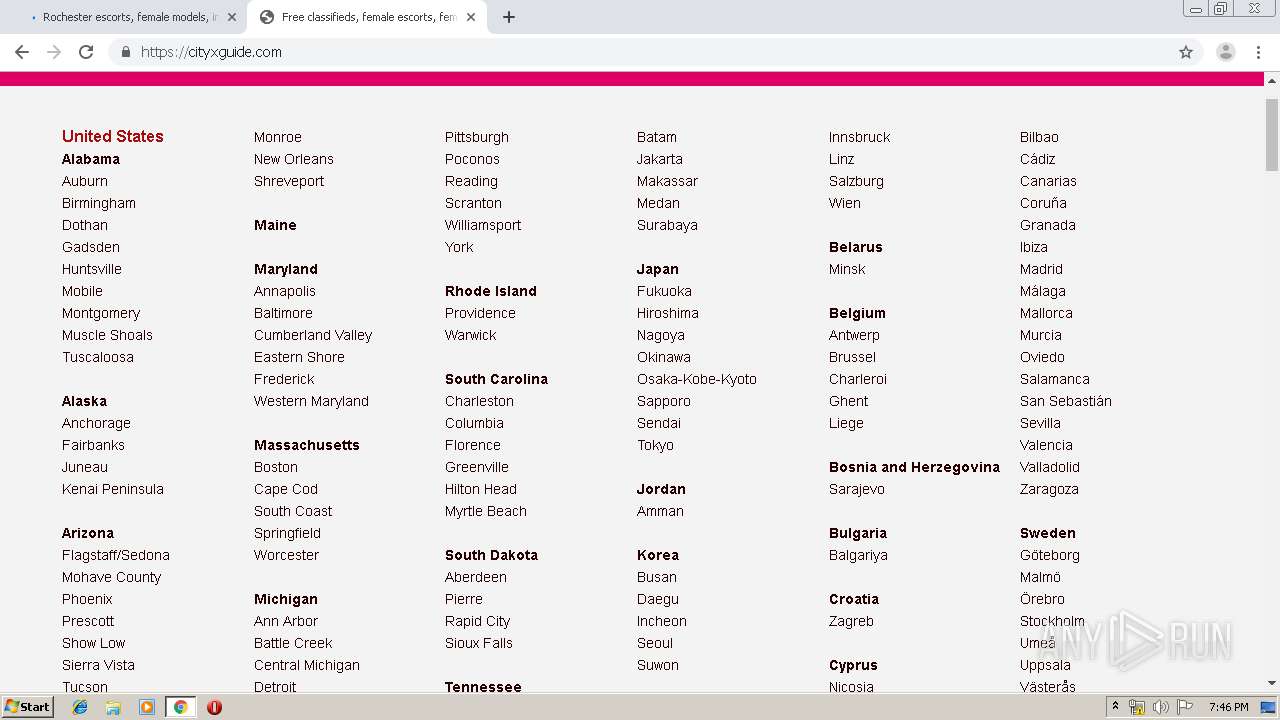Select the Phoenix city link
Image resolution: width=1280 pixels, height=720 pixels.
87,599
